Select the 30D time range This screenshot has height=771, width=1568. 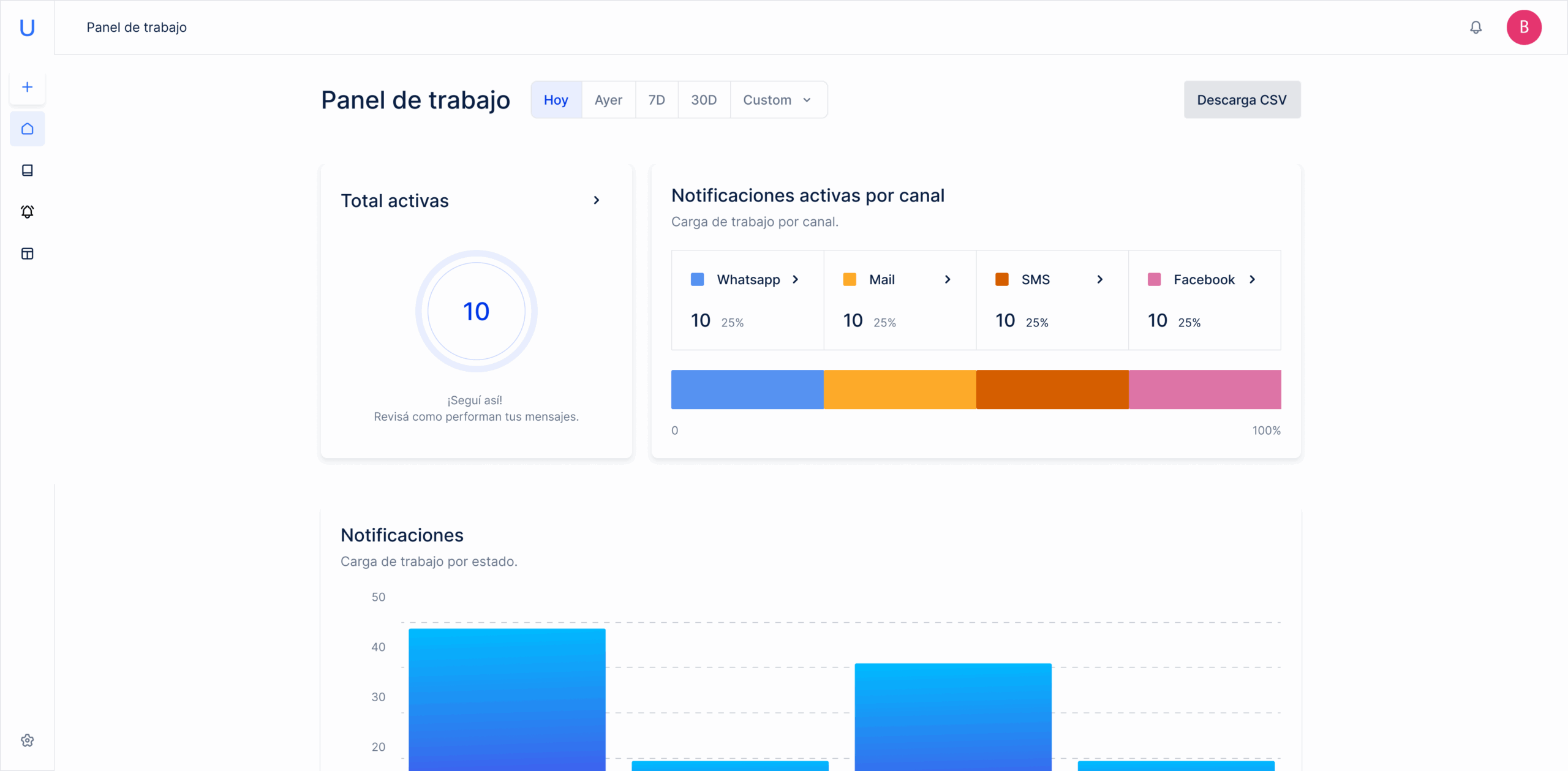coord(703,100)
